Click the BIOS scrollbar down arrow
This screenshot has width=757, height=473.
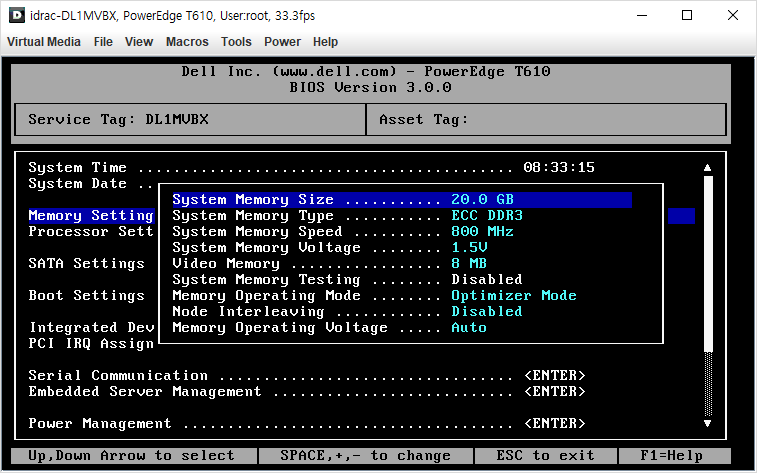(x=707, y=423)
